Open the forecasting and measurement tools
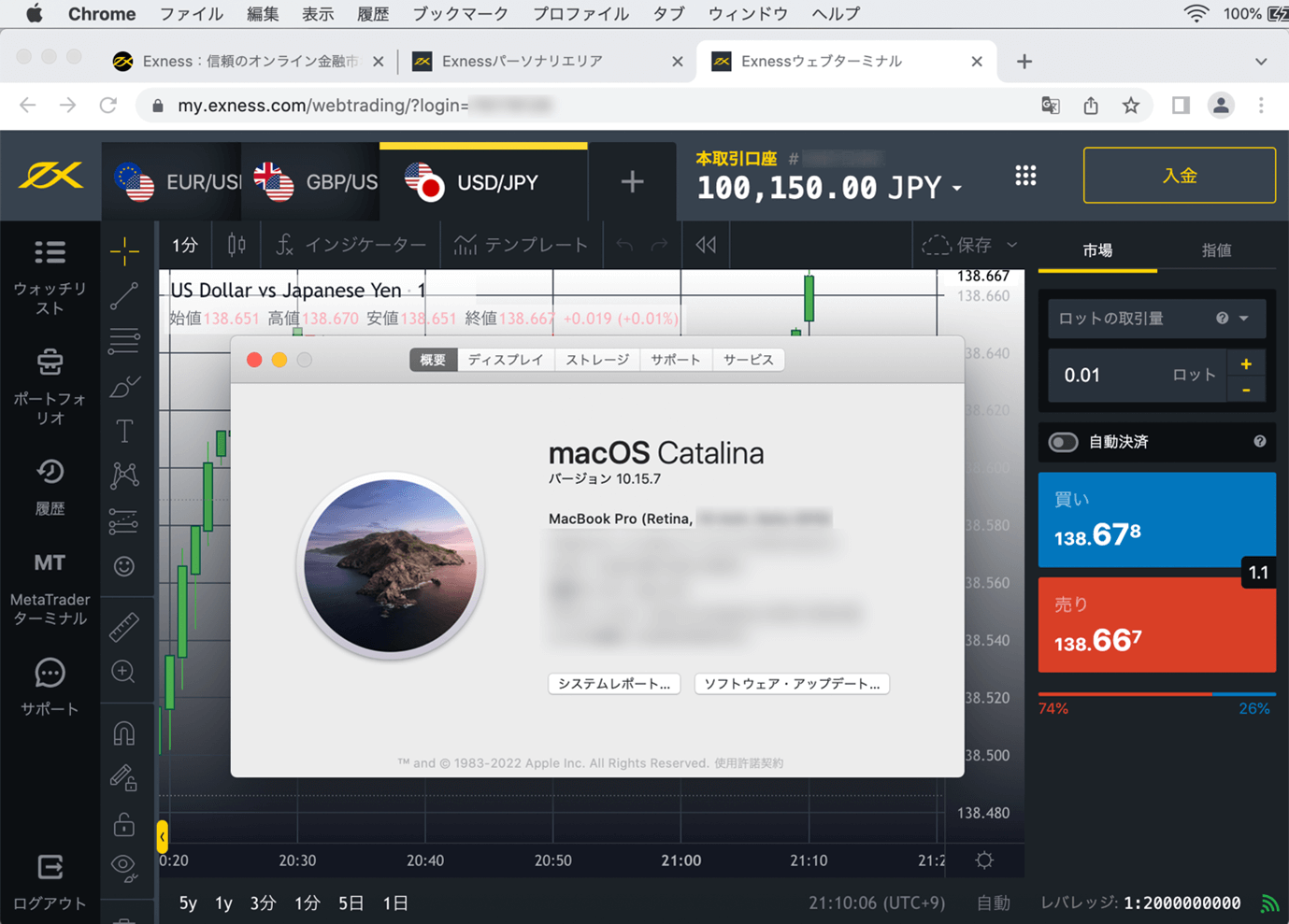Screen dimensions: 1289x924 coord(124,520)
